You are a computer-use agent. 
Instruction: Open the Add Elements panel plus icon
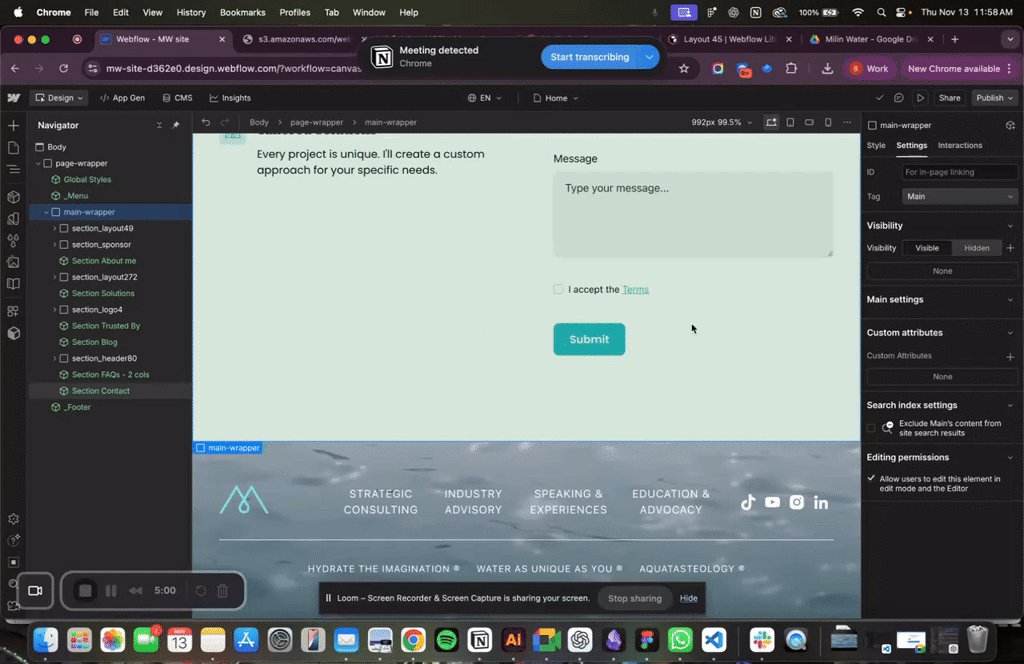(13, 126)
